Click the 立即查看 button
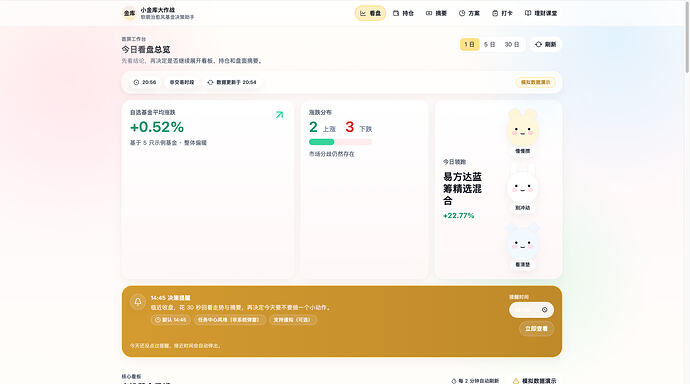This screenshot has height=384, width=690. pos(536,329)
